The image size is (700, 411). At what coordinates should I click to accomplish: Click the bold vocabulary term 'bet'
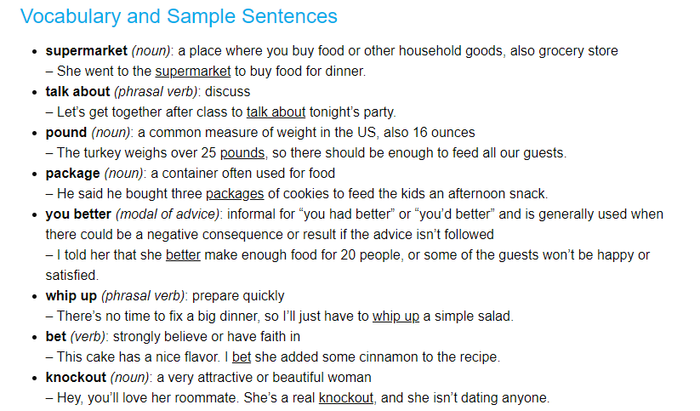(56, 336)
